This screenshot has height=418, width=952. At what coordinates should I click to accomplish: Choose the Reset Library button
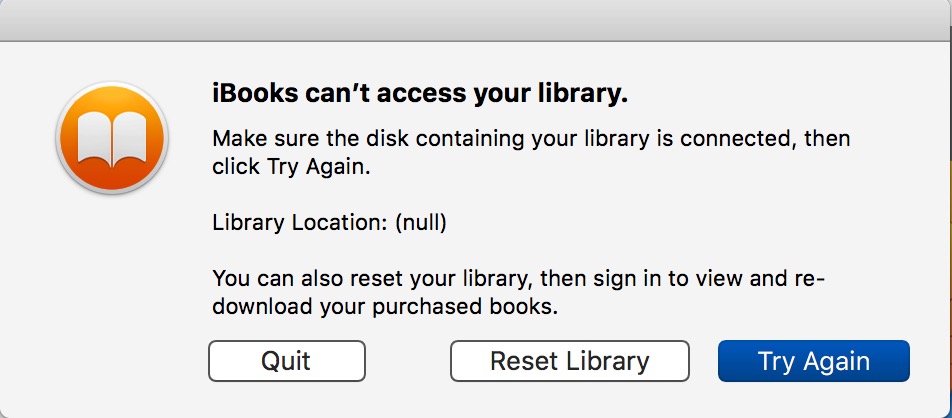570,361
